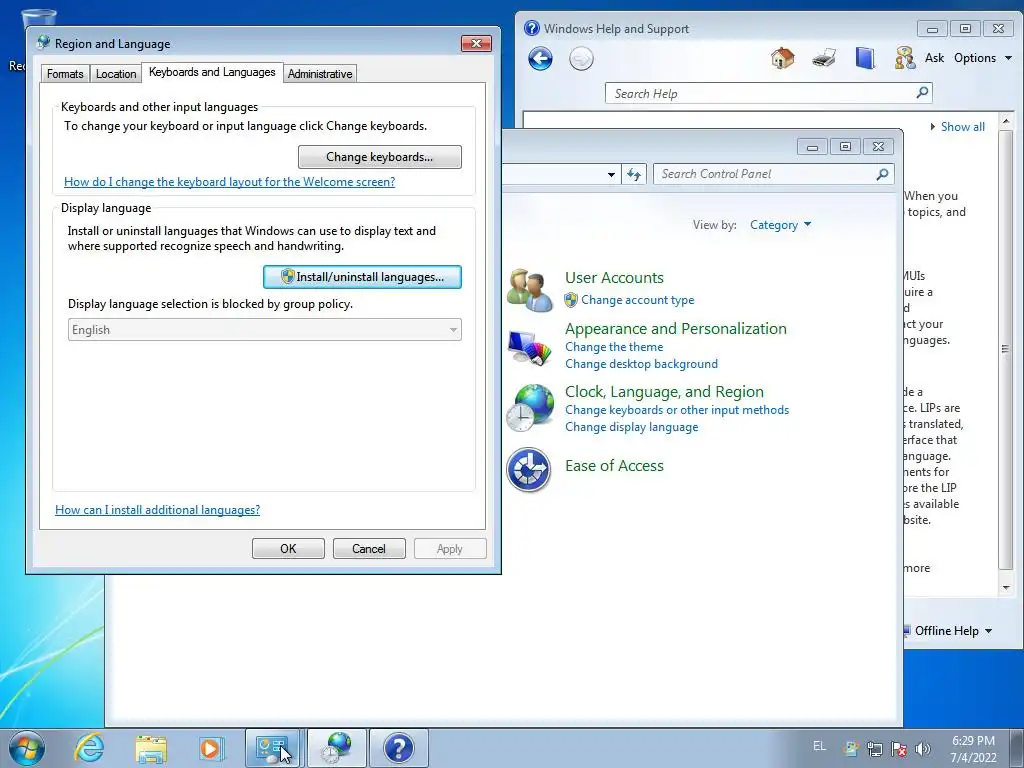Viewport: 1024px width, 768px height.
Task: Click the User Accounts category icon
Action: pos(530,289)
